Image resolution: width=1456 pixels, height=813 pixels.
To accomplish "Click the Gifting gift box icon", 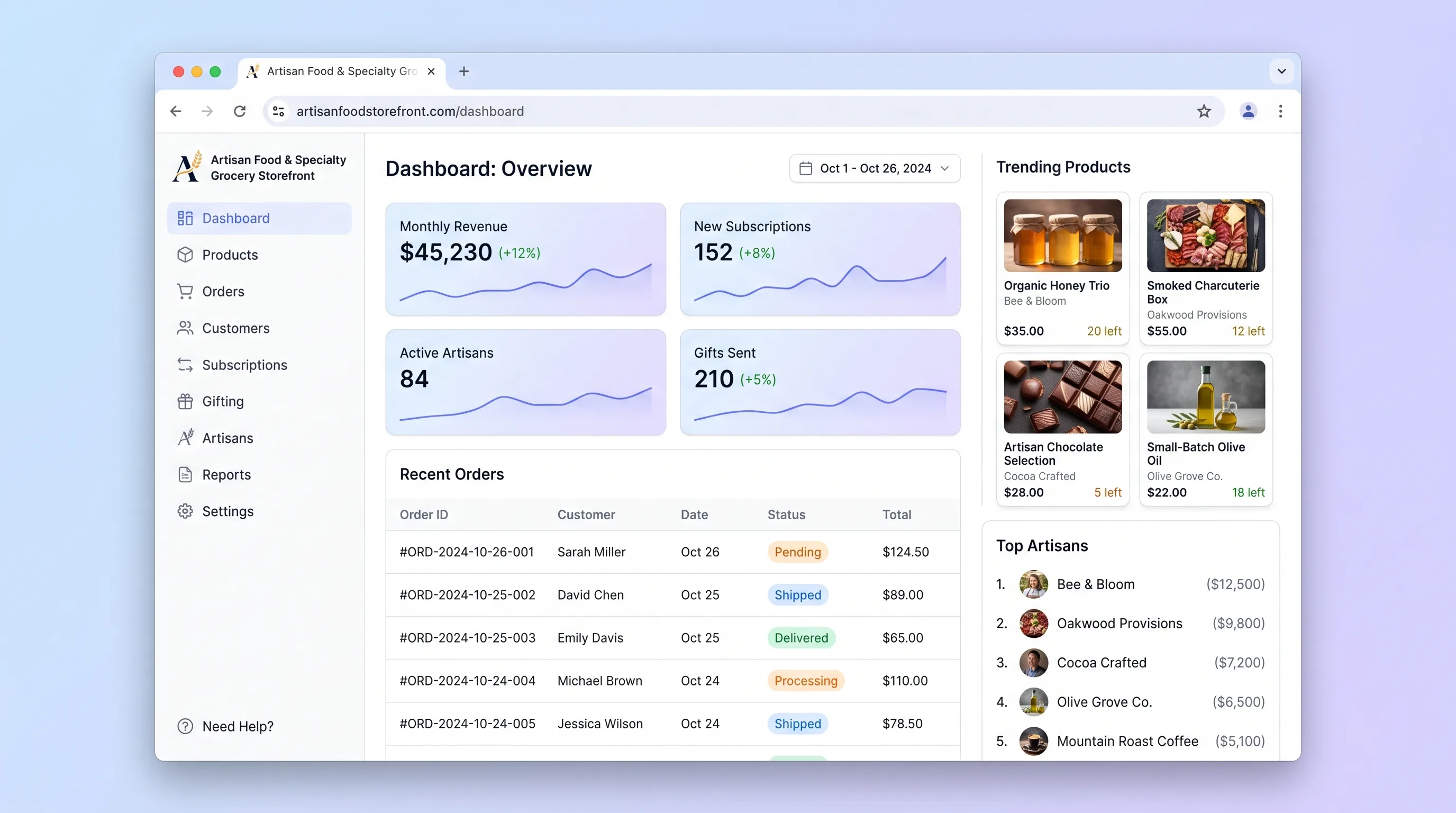I will point(185,401).
